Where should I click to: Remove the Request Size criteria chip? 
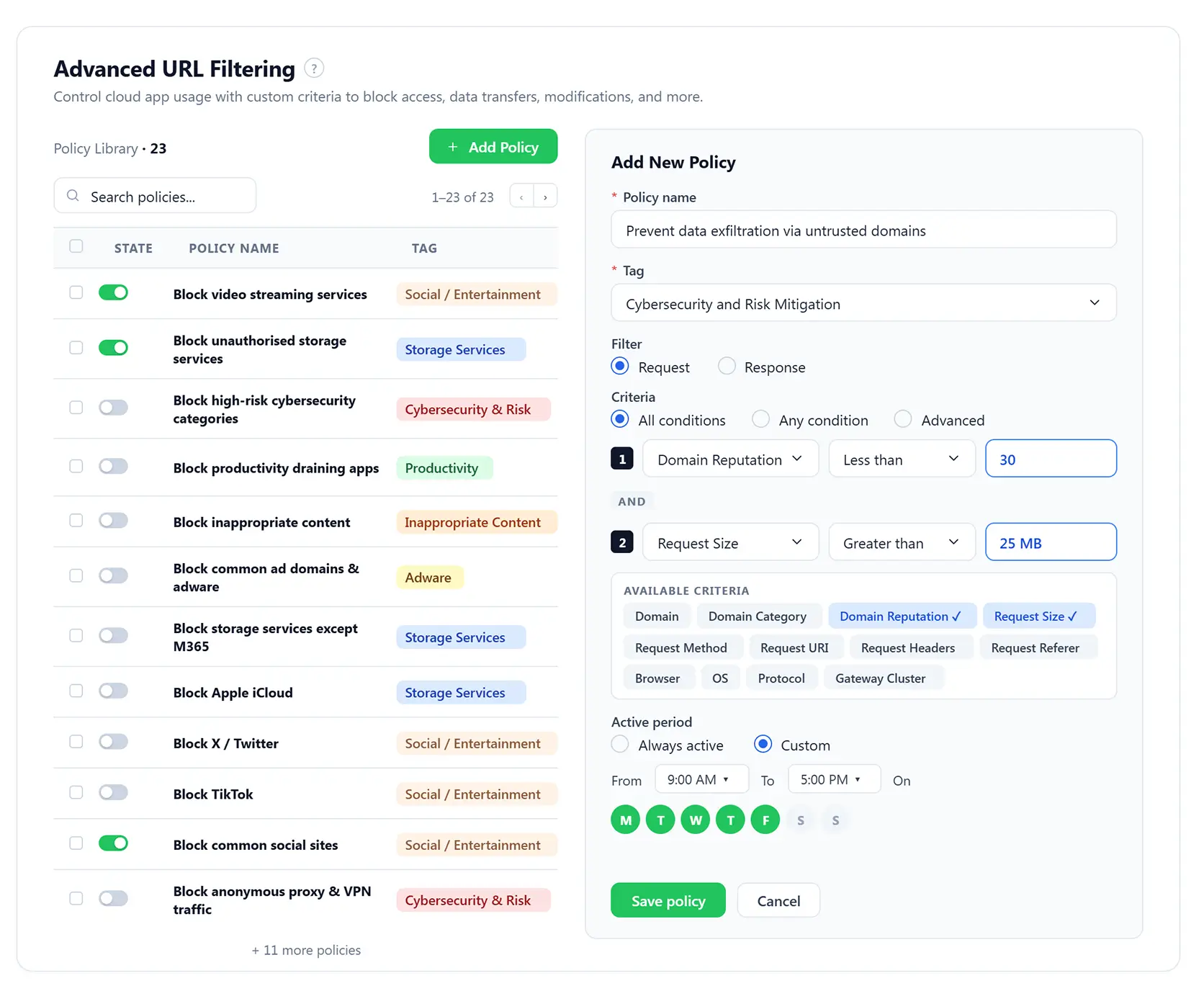pos(1038,616)
